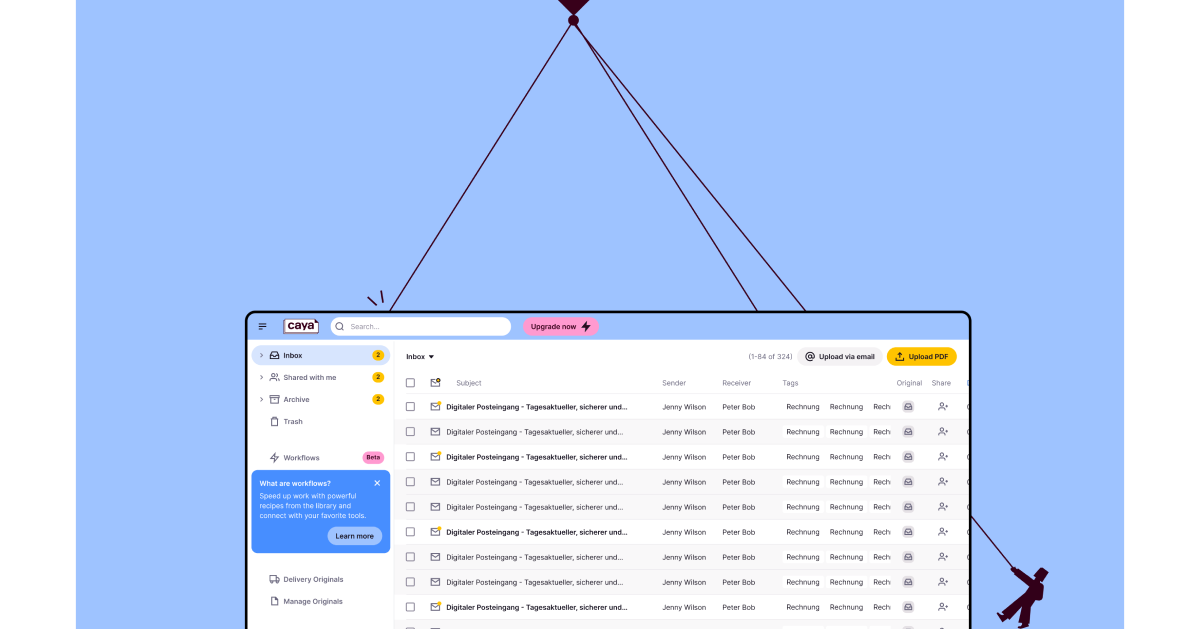
Task: Tick the checkbox of the fifth email row
Action: point(410,507)
